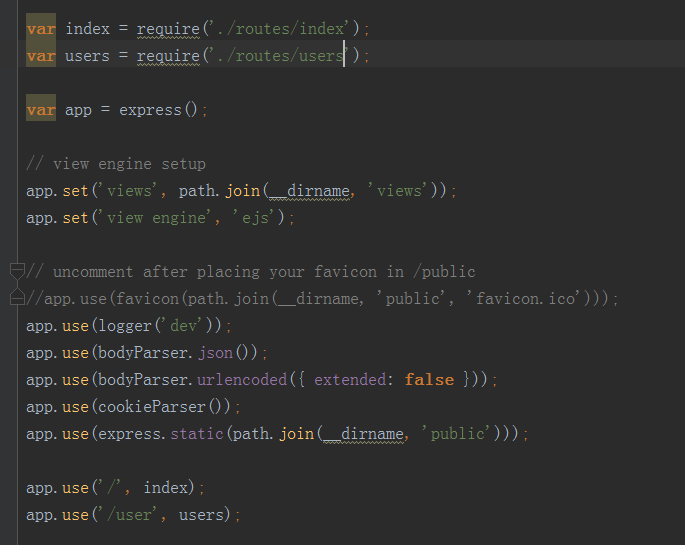The height and width of the screenshot is (545, 685).
Task: Click 'require' call on the index line
Action: [168, 29]
